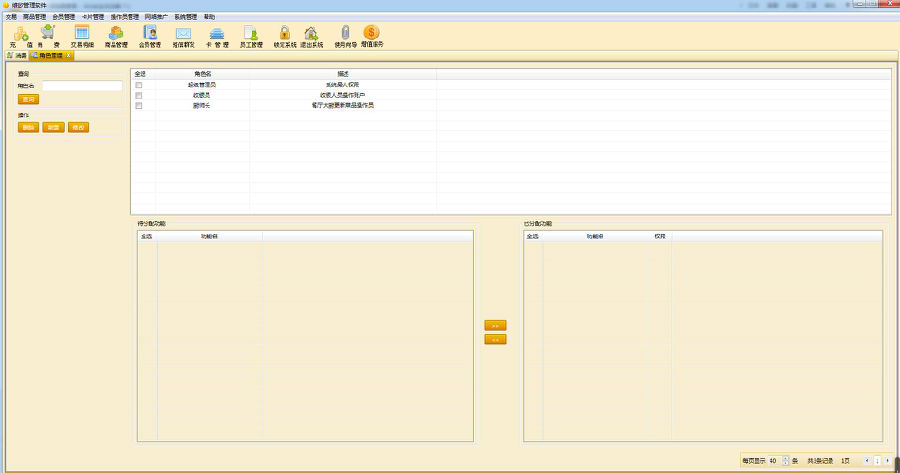Open 会员管理 member management icon
This screenshot has height=473, width=900.
(x=150, y=33)
